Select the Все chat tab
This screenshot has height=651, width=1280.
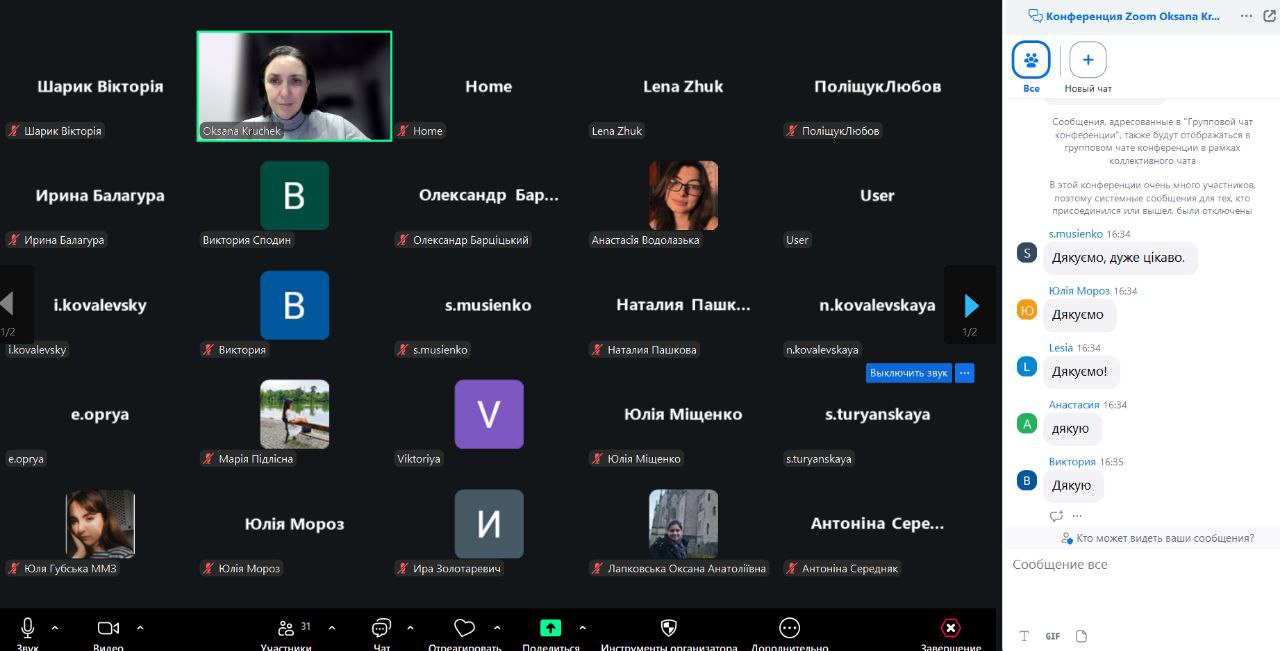(x=1031, y=61)
